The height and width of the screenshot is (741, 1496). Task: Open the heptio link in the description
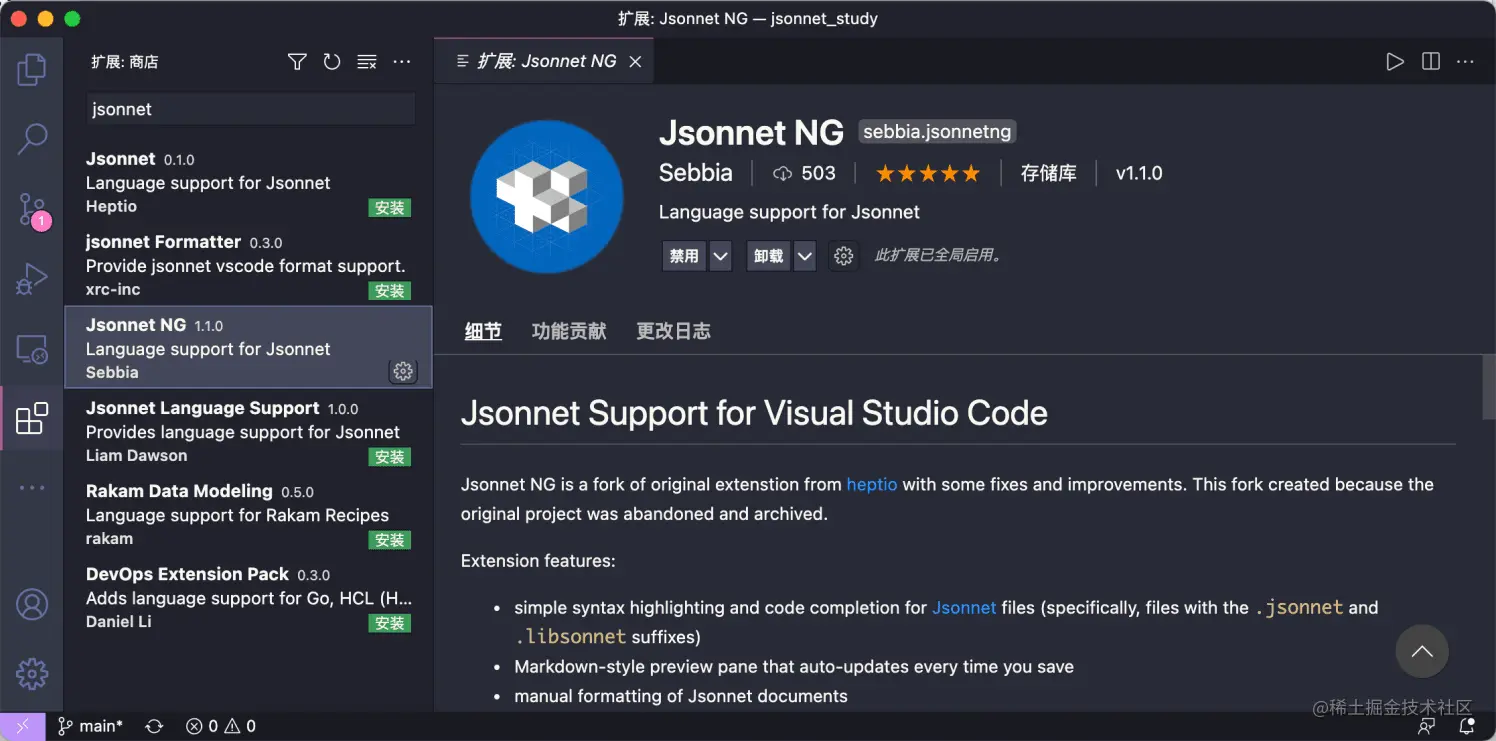[x=871, y=484]
